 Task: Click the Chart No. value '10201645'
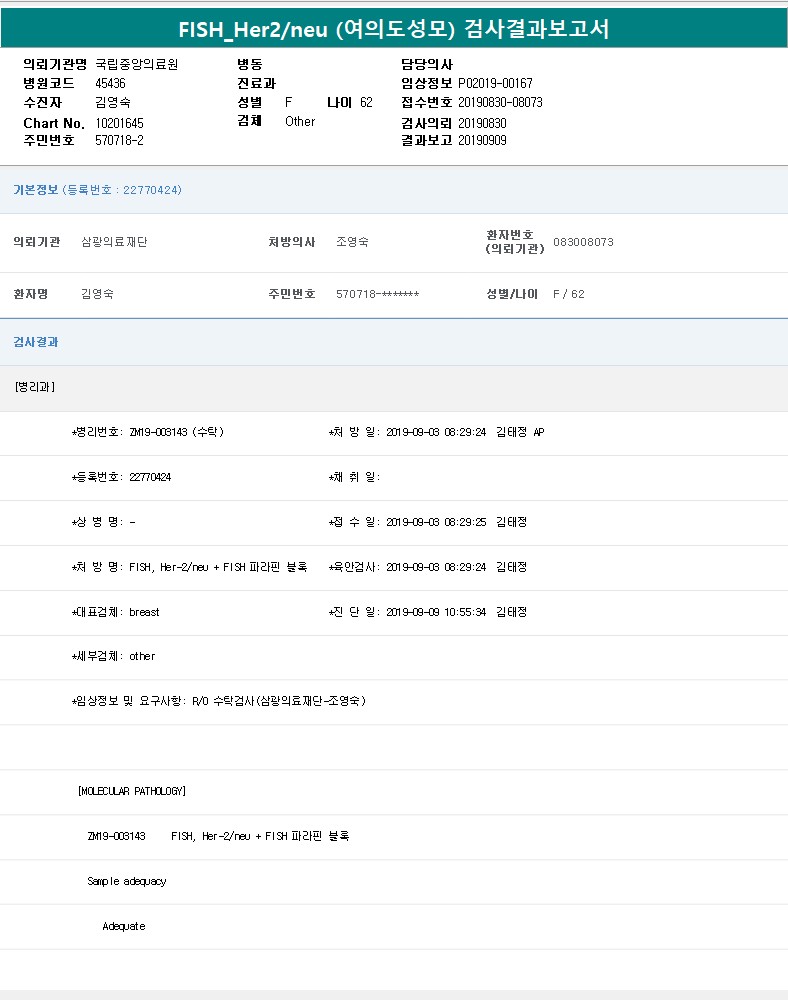pos(119,123)
